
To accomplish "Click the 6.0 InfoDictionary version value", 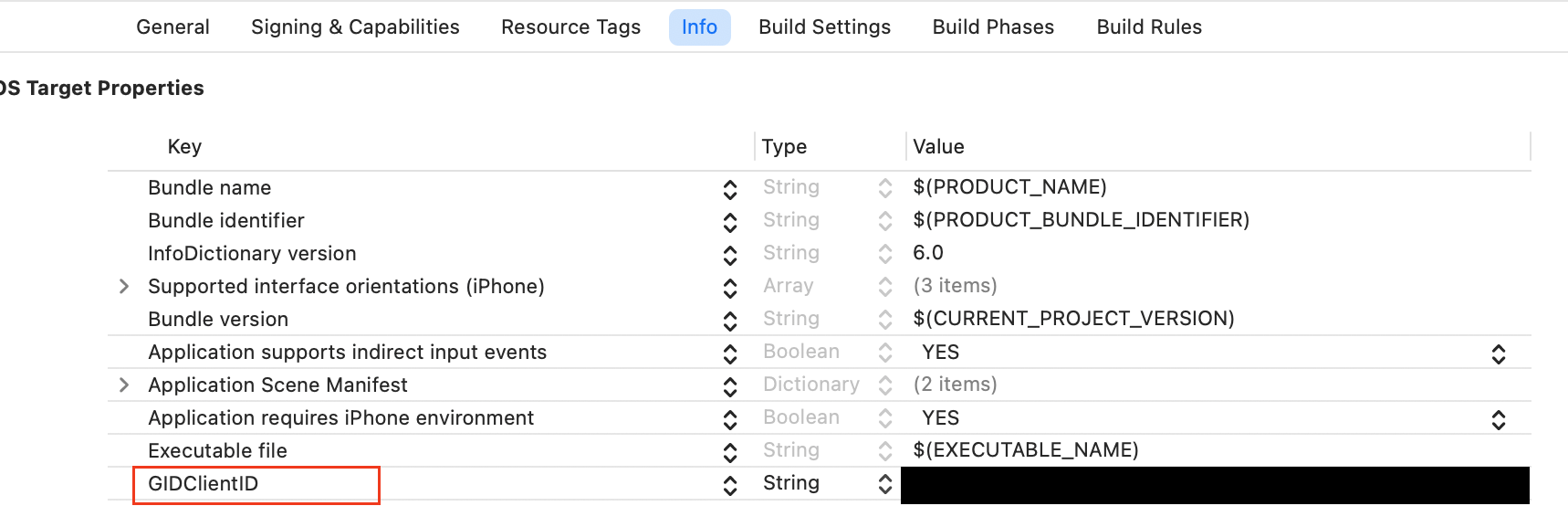I will coord(928,253).
